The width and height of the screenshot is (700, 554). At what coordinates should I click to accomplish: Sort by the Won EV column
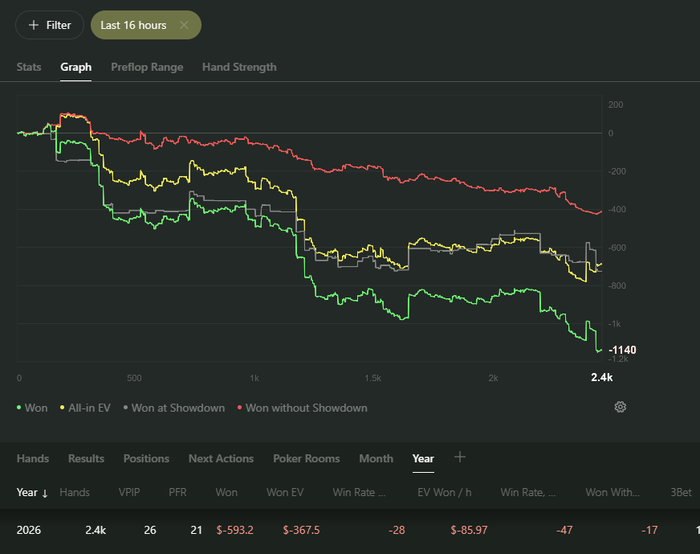pyautogui.click(x=285, y=492)
